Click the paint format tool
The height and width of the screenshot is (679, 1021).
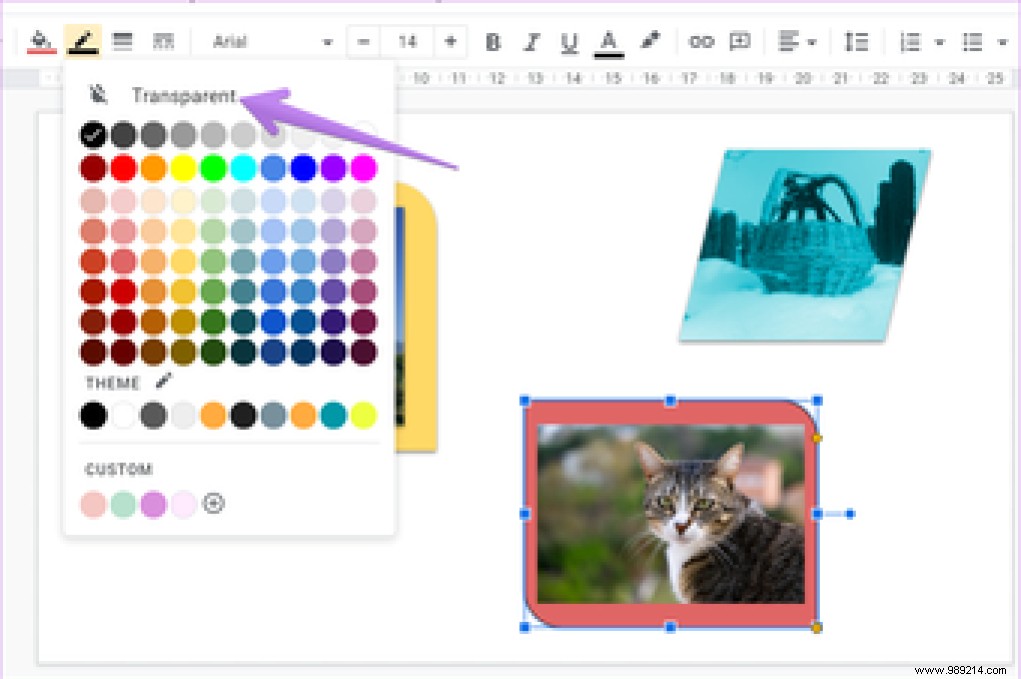(x=650, y=41)
